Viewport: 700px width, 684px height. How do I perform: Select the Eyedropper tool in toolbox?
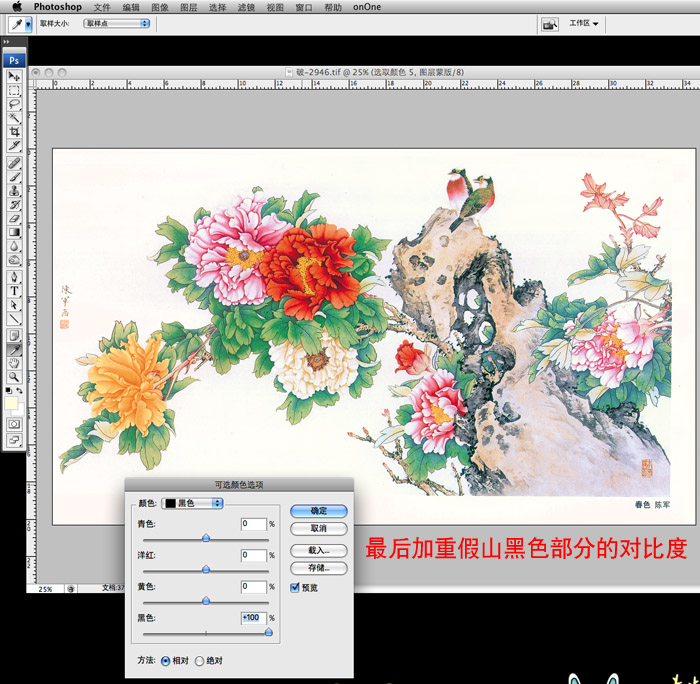(14, 350)
